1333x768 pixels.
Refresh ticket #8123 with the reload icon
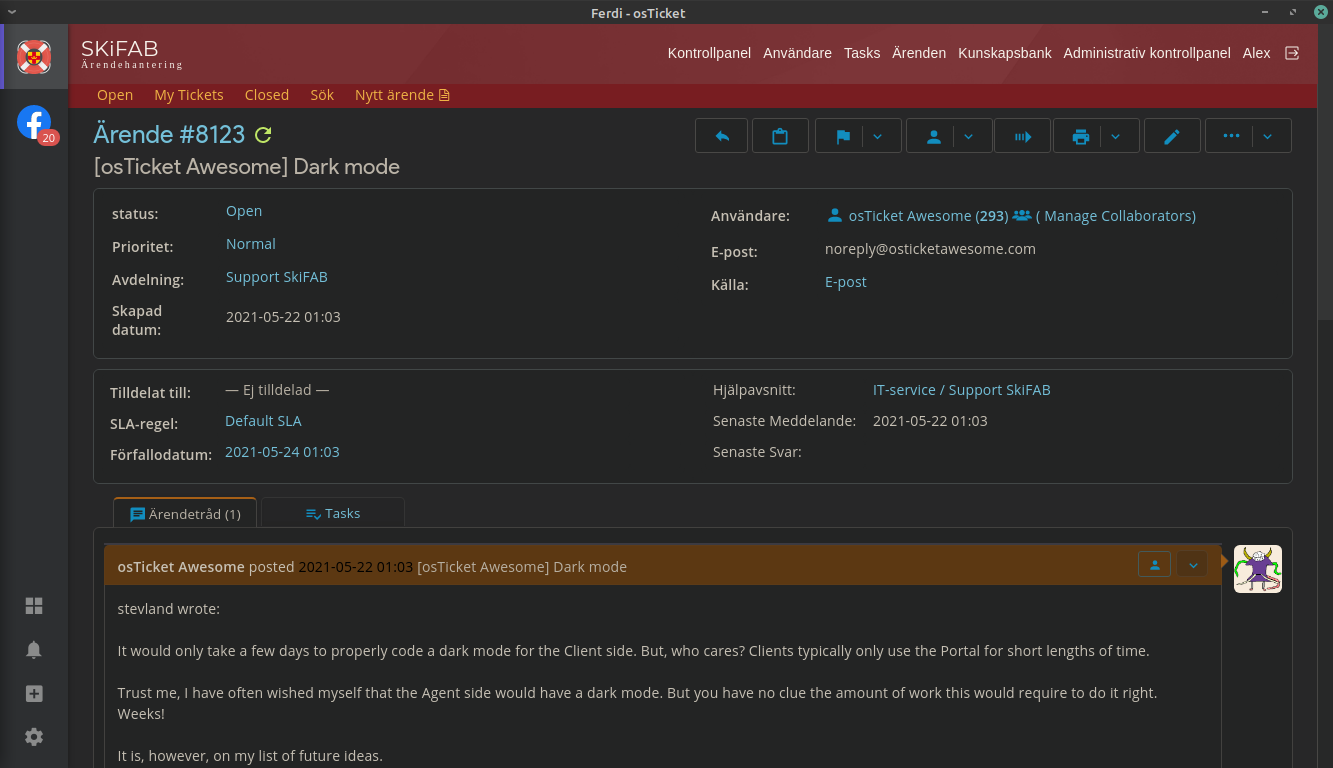263,135
